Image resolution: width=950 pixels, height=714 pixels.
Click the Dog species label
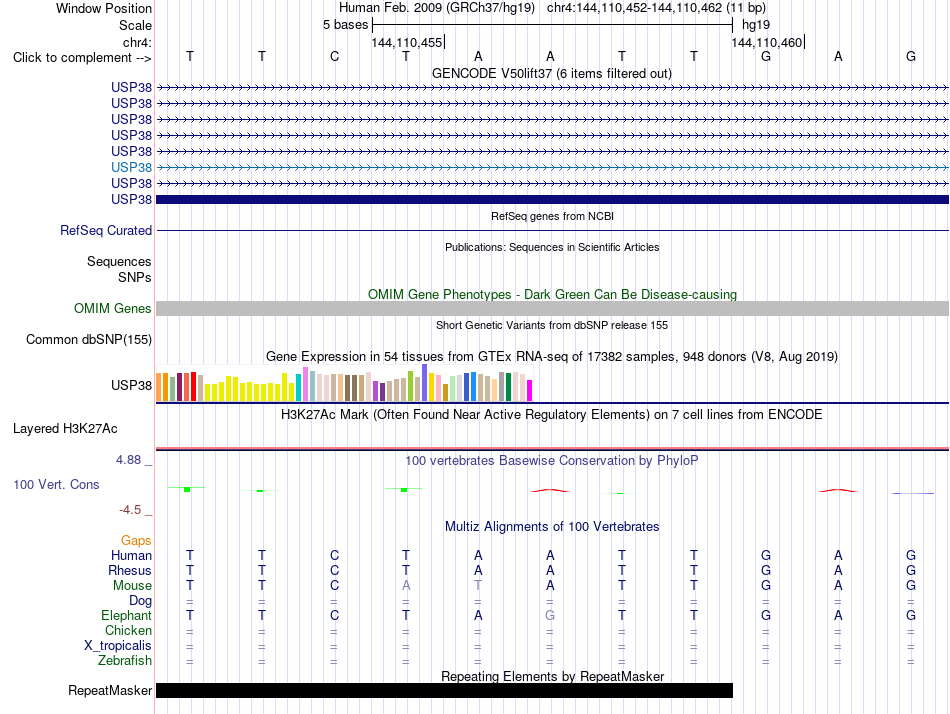click(141, 601)
